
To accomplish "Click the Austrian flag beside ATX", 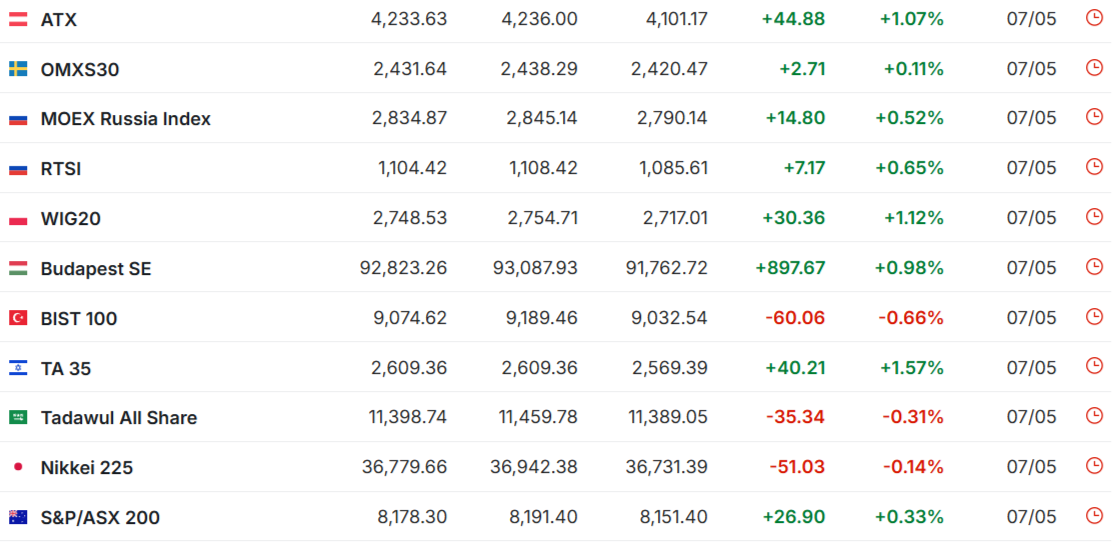I will pos(18,19).
